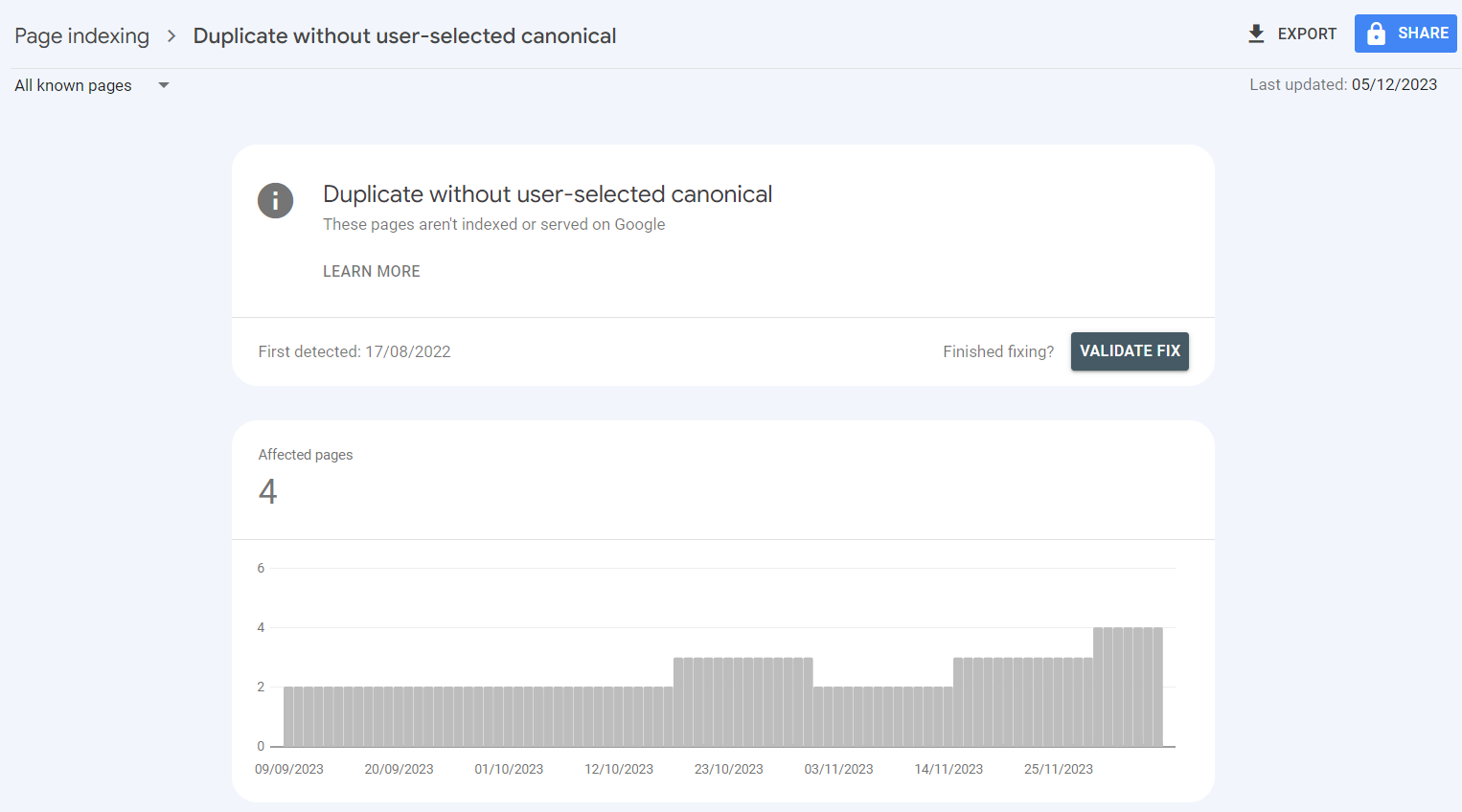
Task: Open the LEARN MORE link
Action: click(x=371, y=271)
